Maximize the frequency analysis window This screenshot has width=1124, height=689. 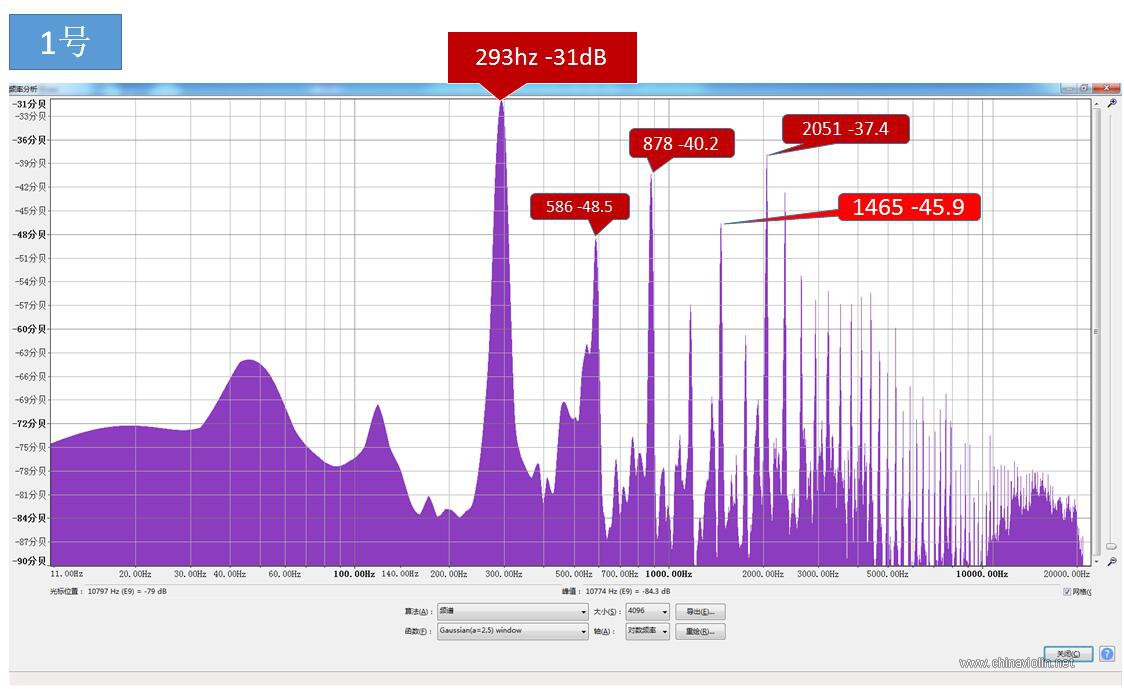pos(1084,88)
